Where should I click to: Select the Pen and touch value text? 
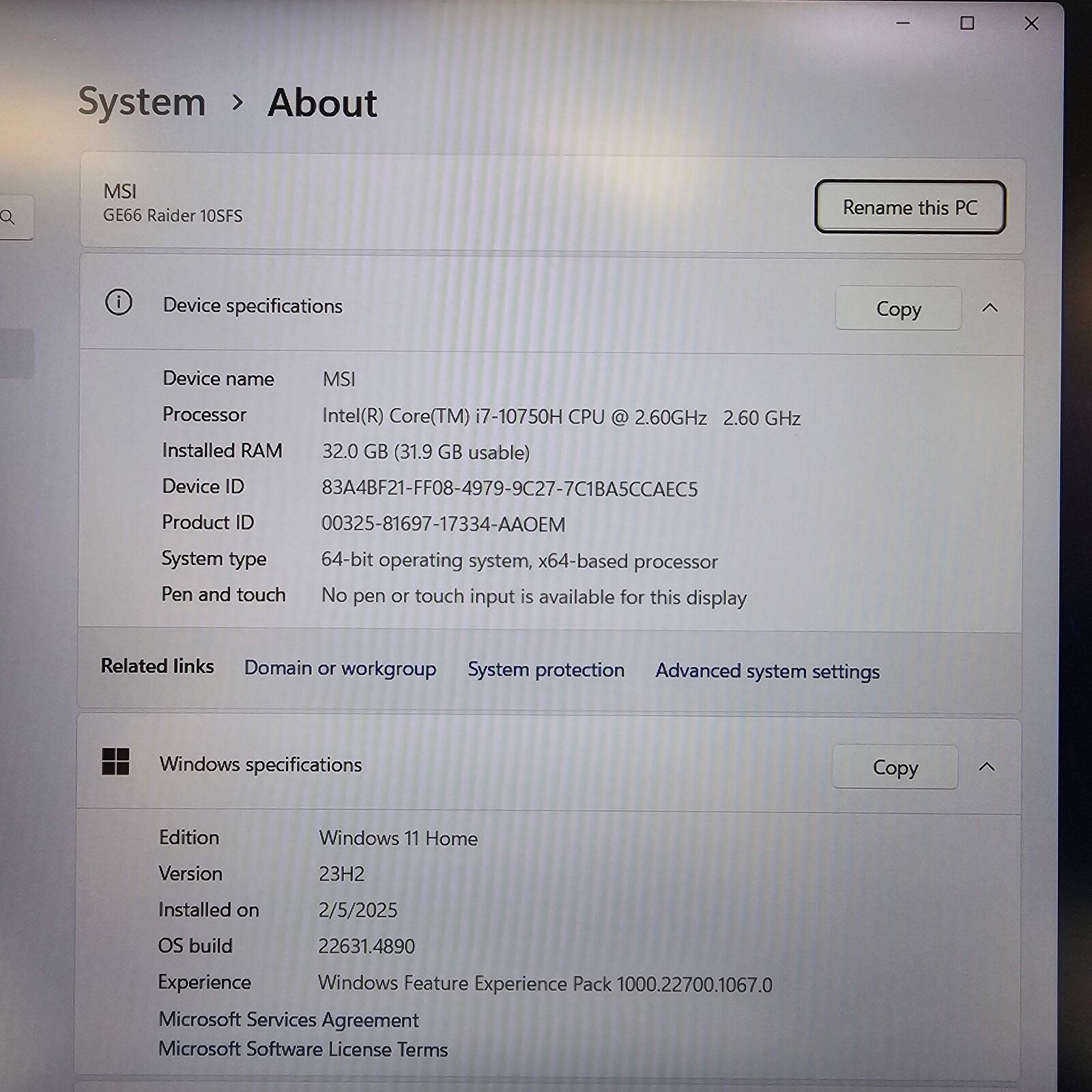(x=534, y=597)
